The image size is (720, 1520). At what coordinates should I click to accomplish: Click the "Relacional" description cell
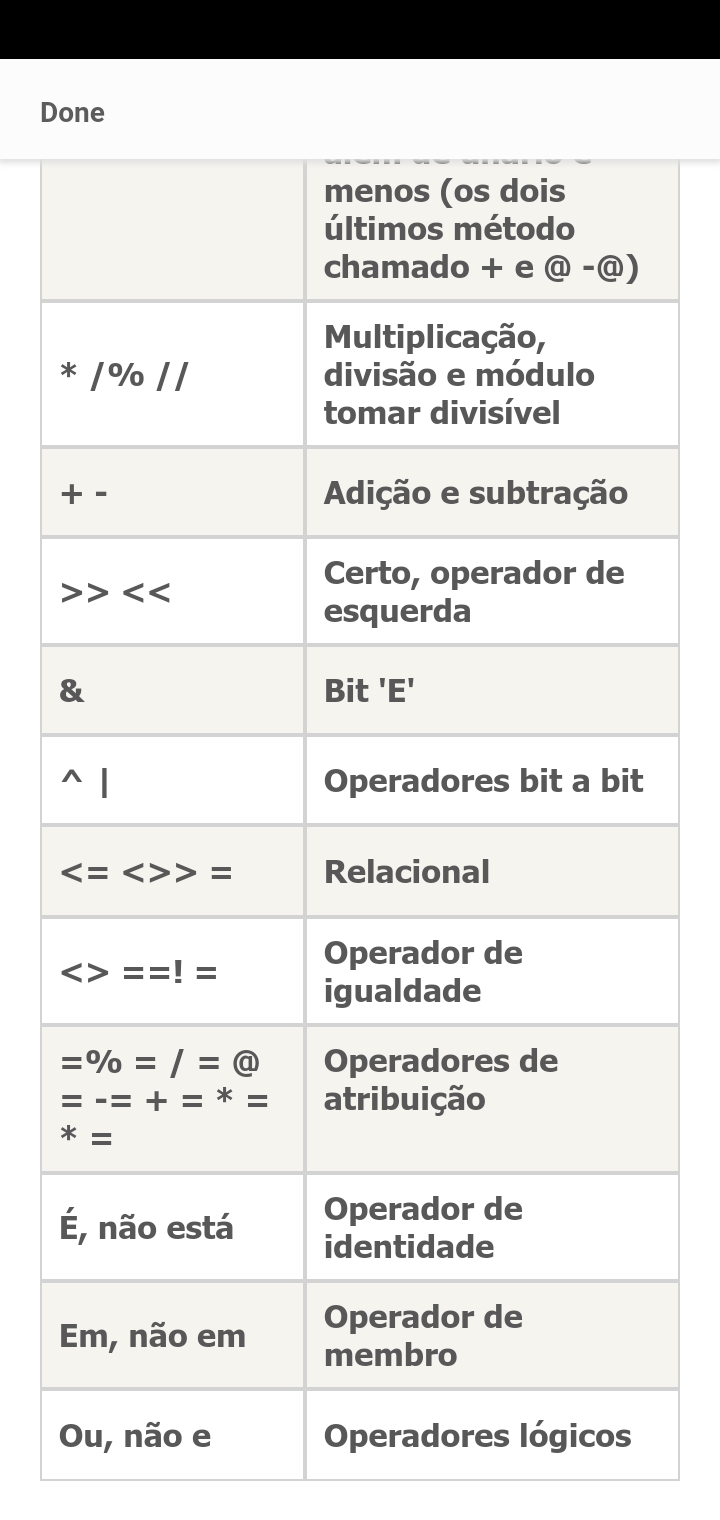point(406,872)
